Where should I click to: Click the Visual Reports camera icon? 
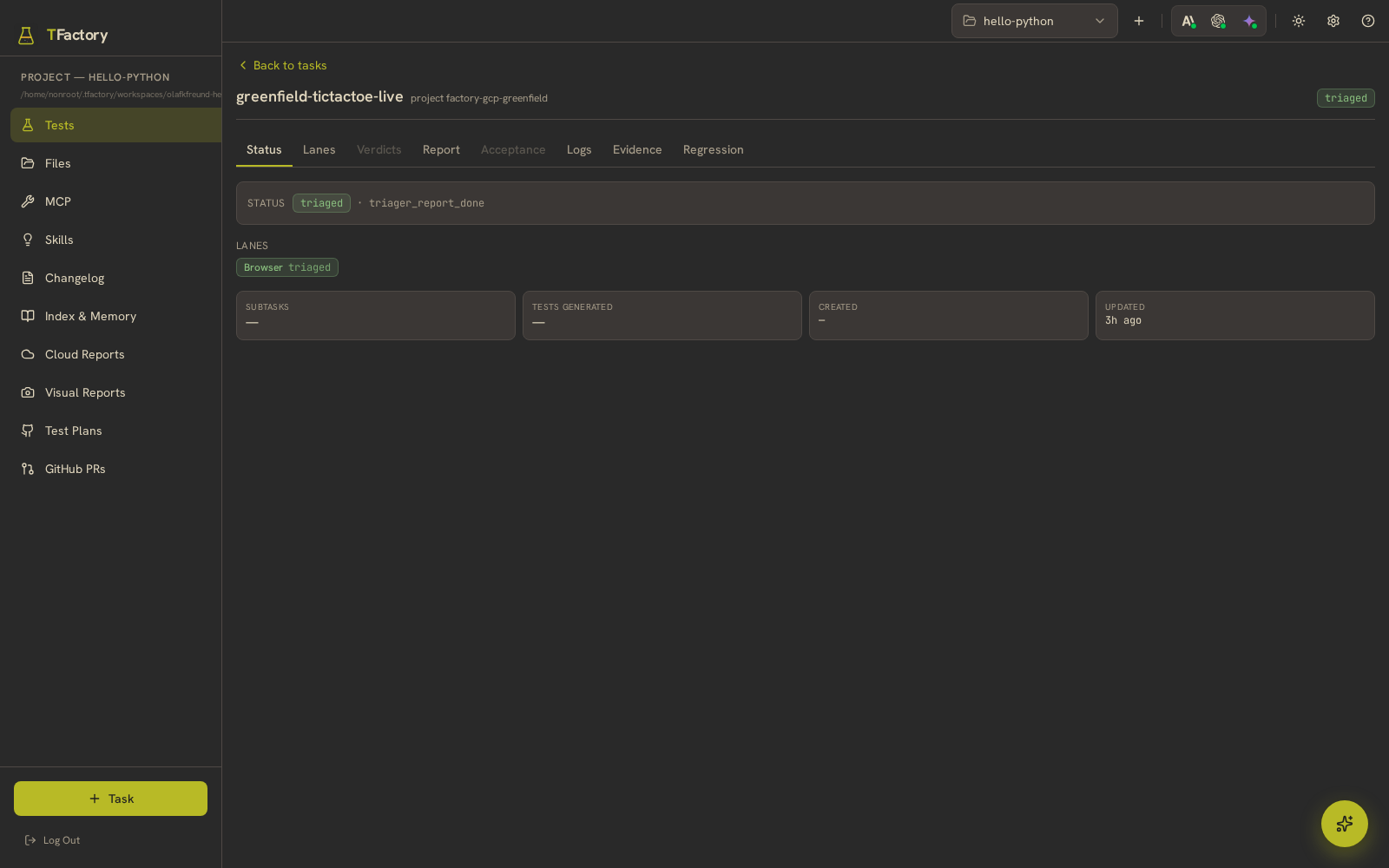(x=28, y=392)
